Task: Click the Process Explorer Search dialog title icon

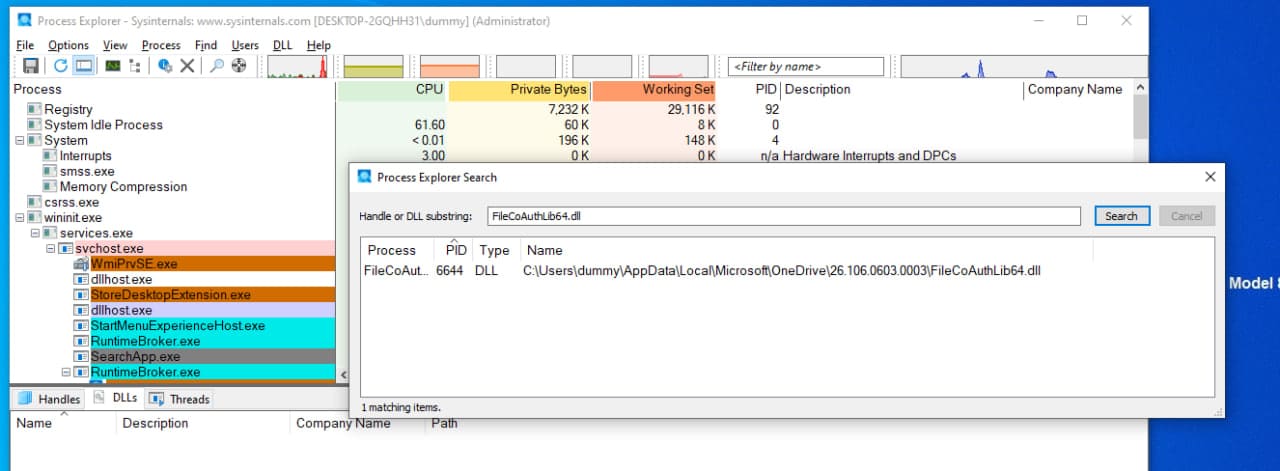Action: tap(365, 177)
